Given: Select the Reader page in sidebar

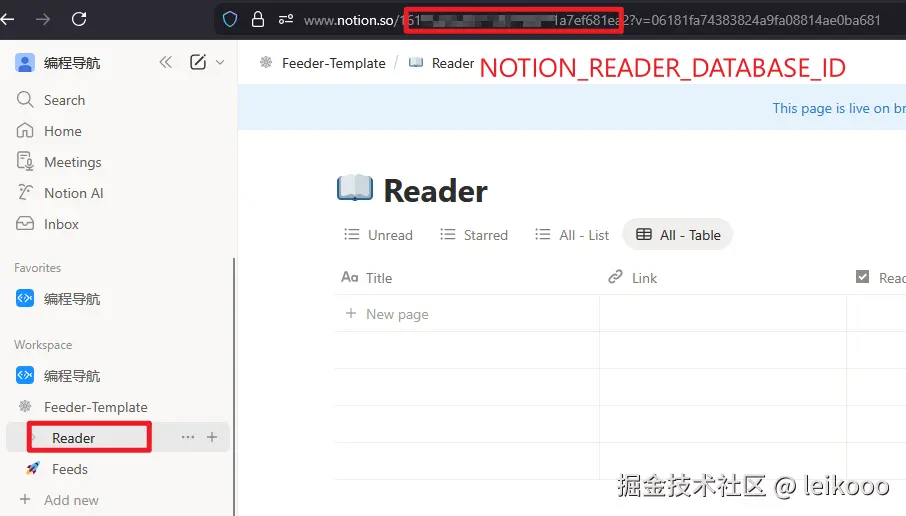Looking at the screenshot, I should point(73,438).
